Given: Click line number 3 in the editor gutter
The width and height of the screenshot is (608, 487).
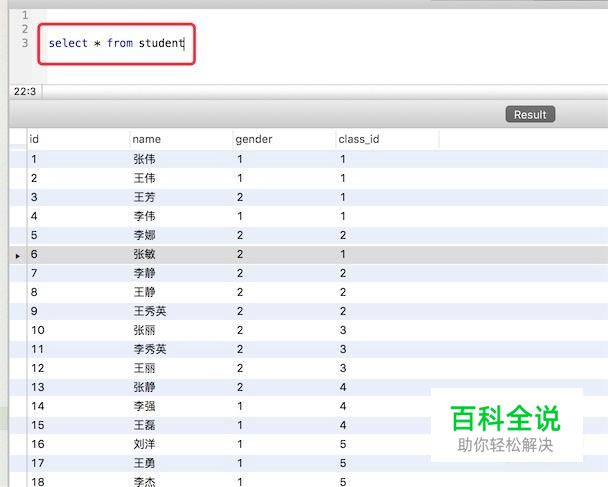Looking at the screenshot, I should click(25, 43).
